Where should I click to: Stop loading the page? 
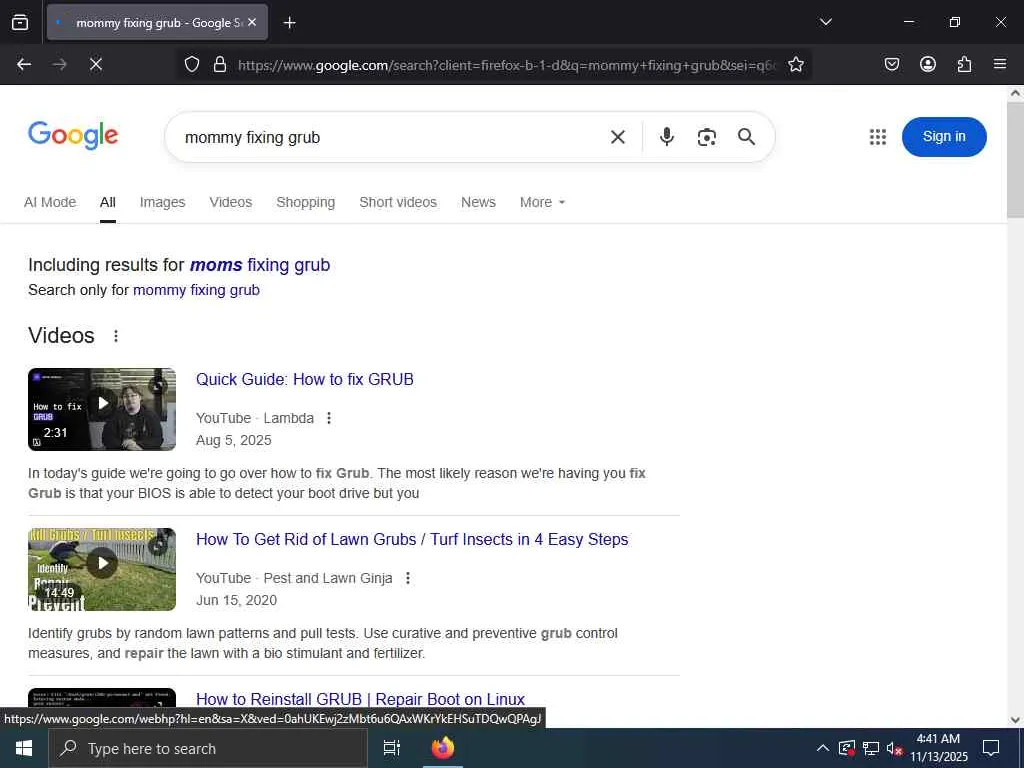coord(95,64)
